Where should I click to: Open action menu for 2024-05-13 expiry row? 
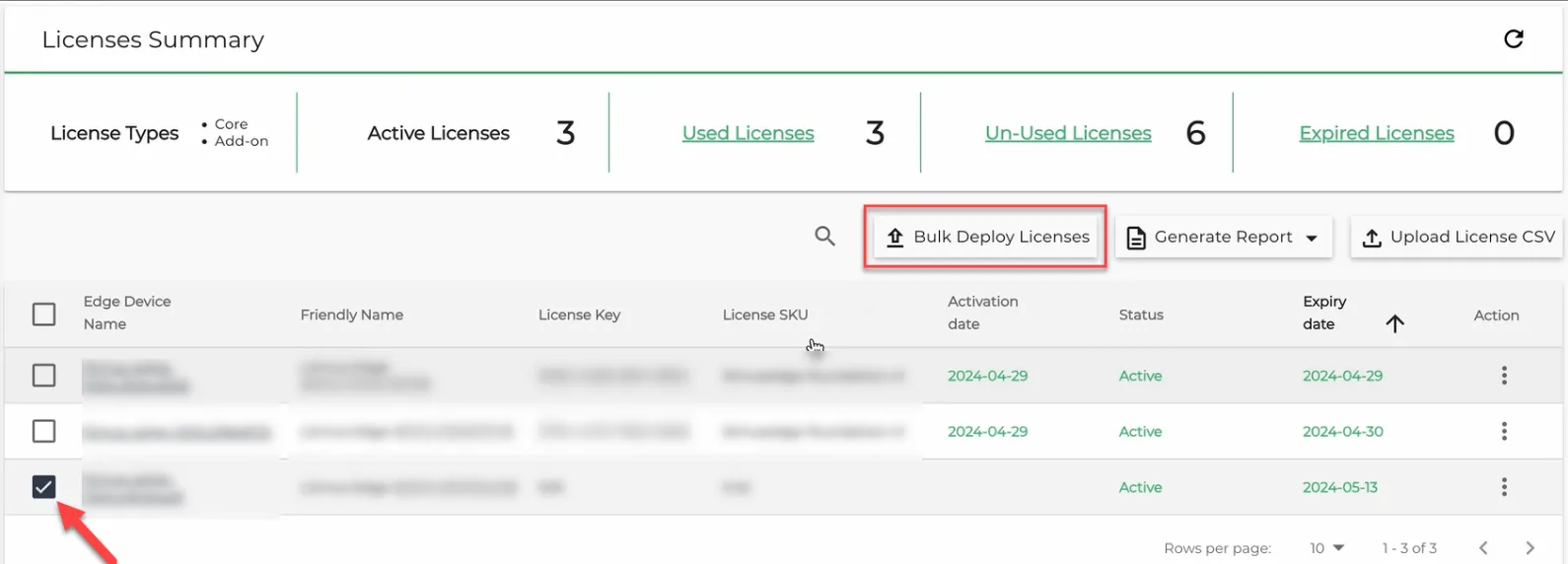coord(1504,486)
